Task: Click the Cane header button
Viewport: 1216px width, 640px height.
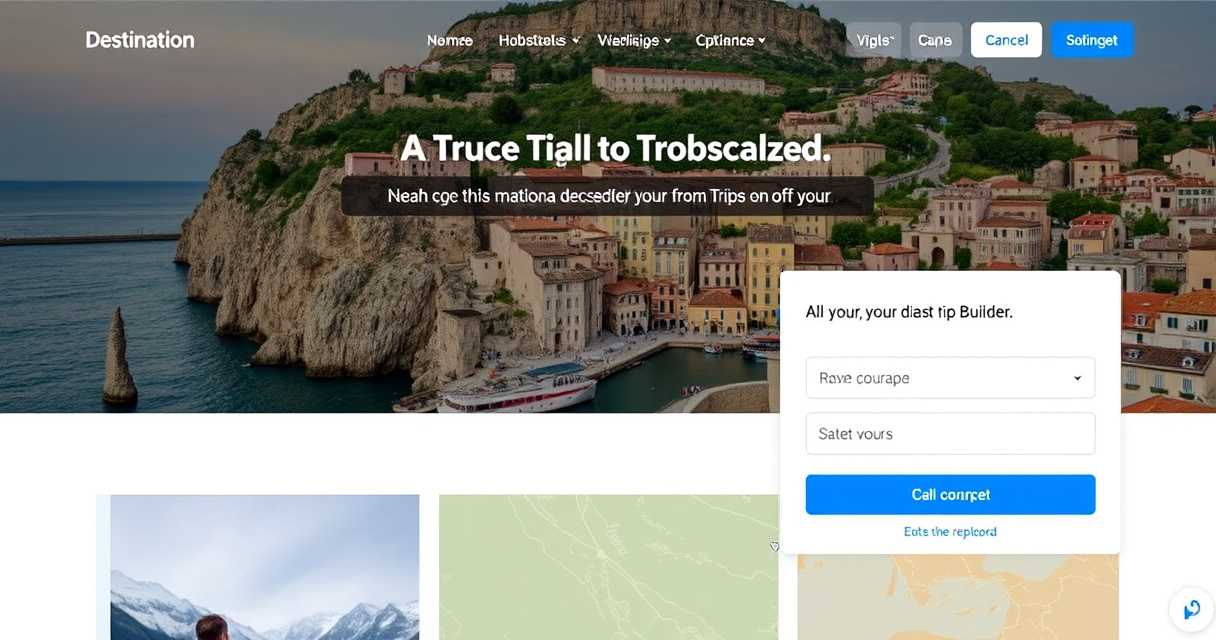Action: (935, 40)
